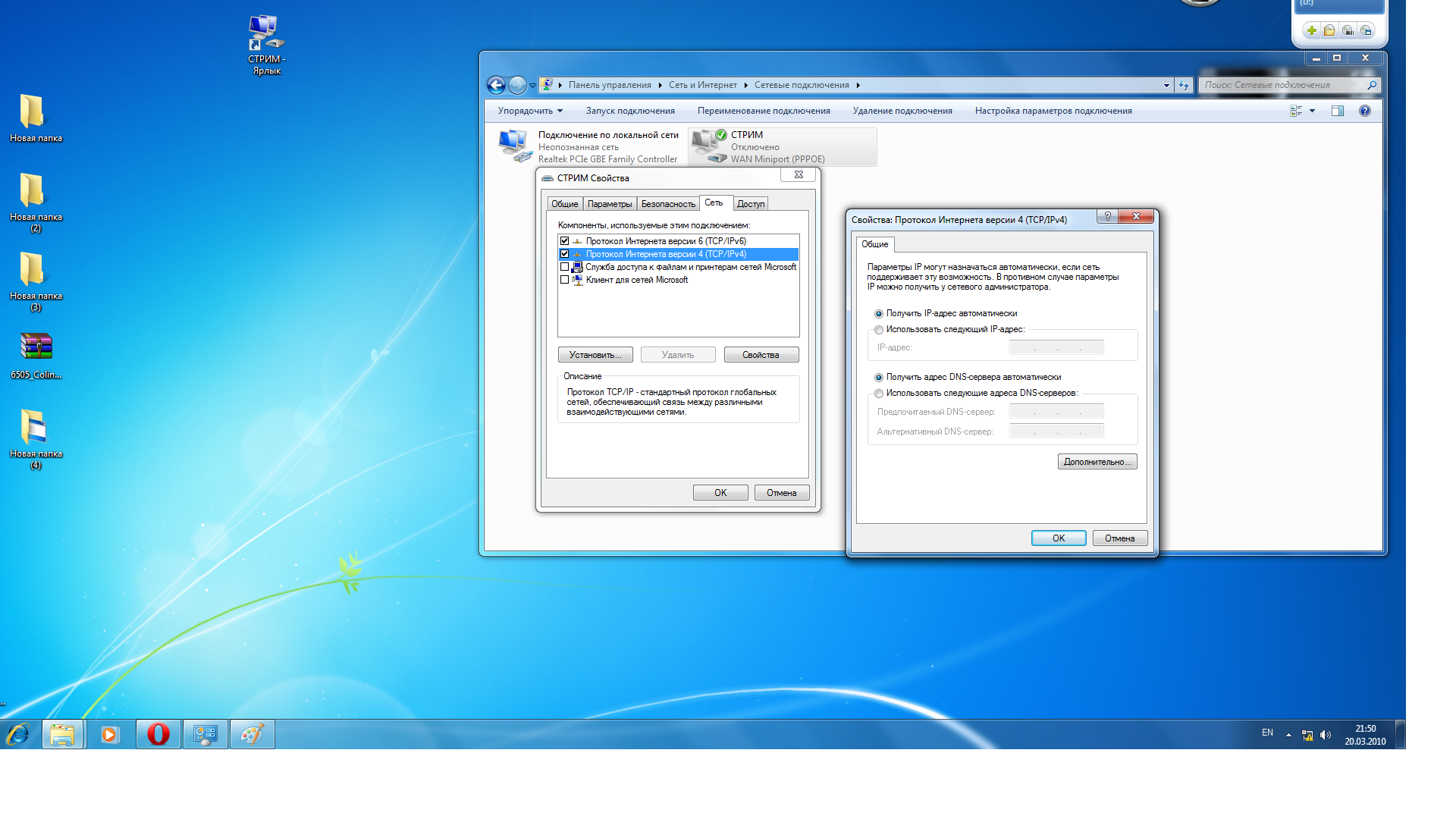This screenshot has height=819, width=1456.
Task: Switch to Параметры tab
Action: pos(610,204)
